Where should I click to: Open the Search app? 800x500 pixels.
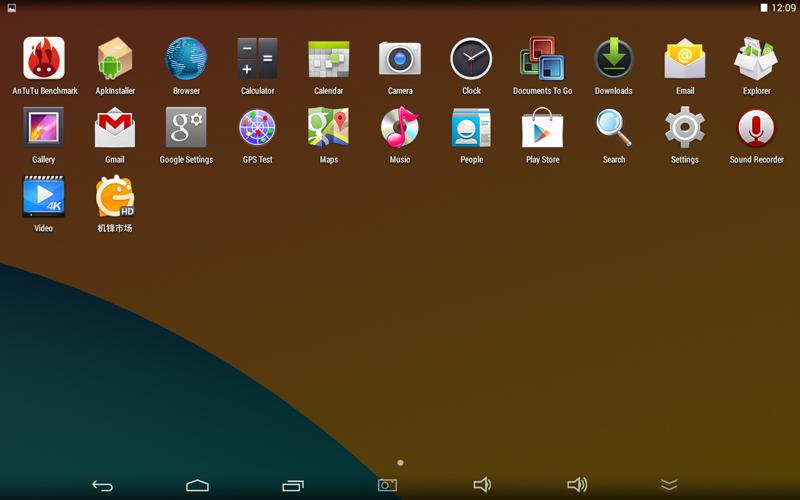pos(614,128)
